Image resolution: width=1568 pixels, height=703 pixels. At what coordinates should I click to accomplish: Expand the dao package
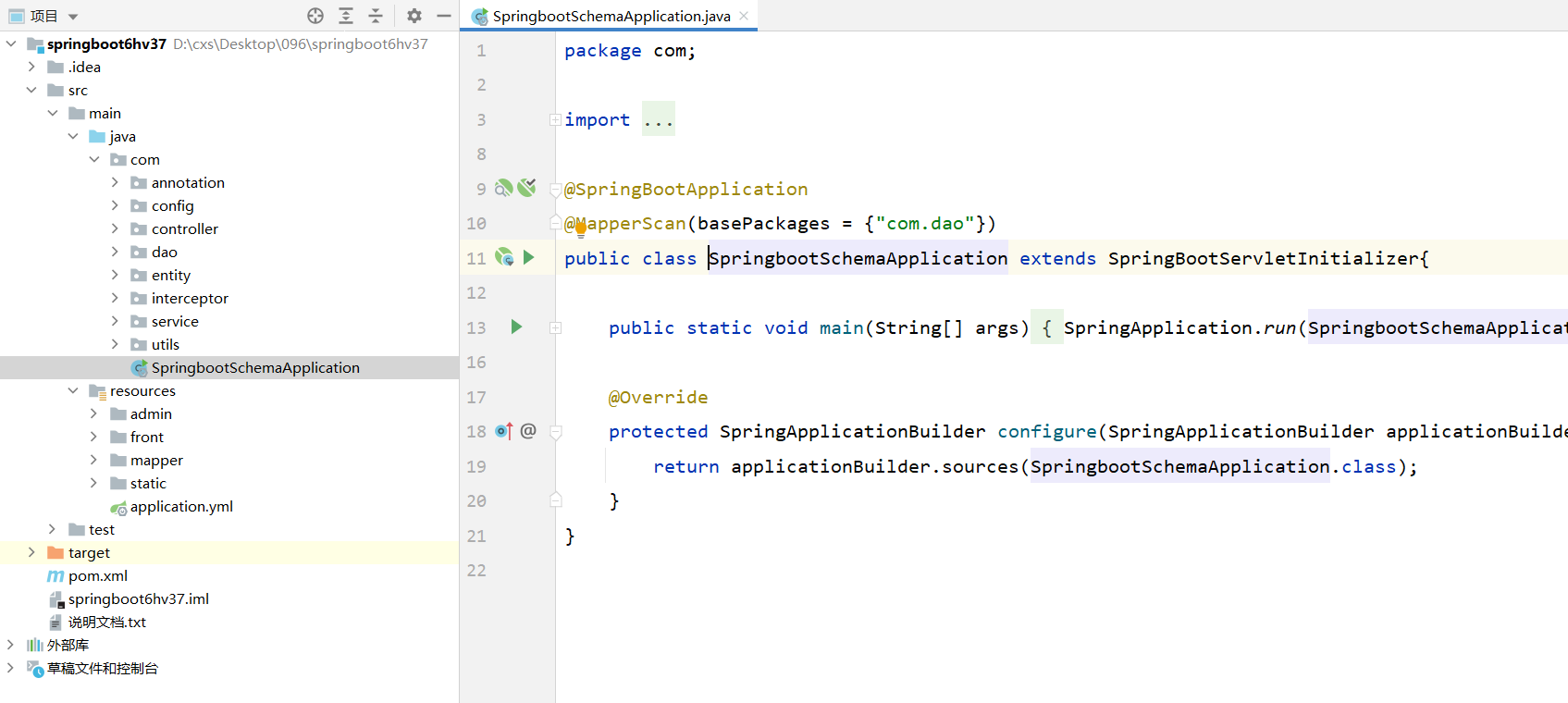click(x=115, y=252)
